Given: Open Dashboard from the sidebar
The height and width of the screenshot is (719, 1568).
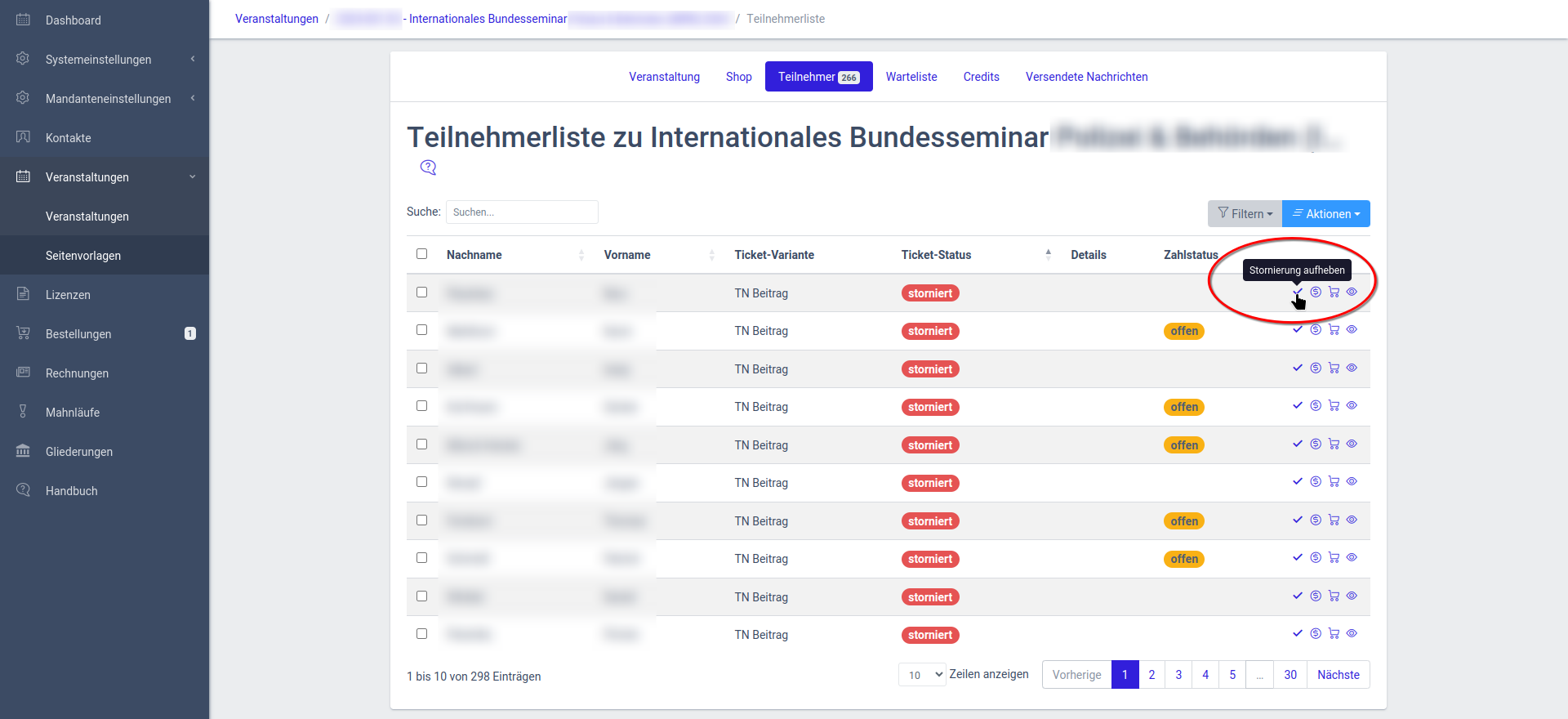Looking at the screenshot, I should coord(73,20).
